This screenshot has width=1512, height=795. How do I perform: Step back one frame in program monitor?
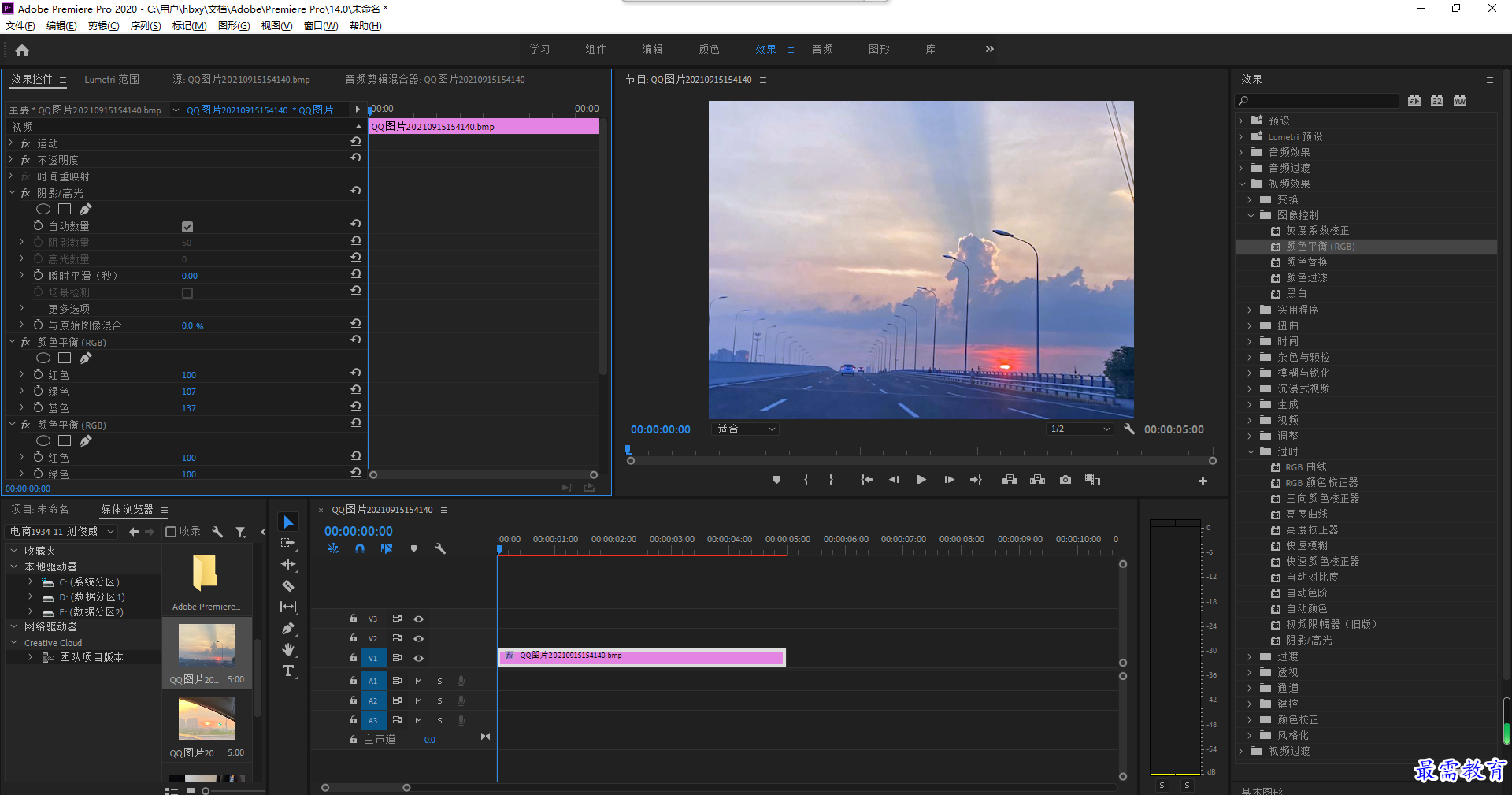tap(893, 480)
